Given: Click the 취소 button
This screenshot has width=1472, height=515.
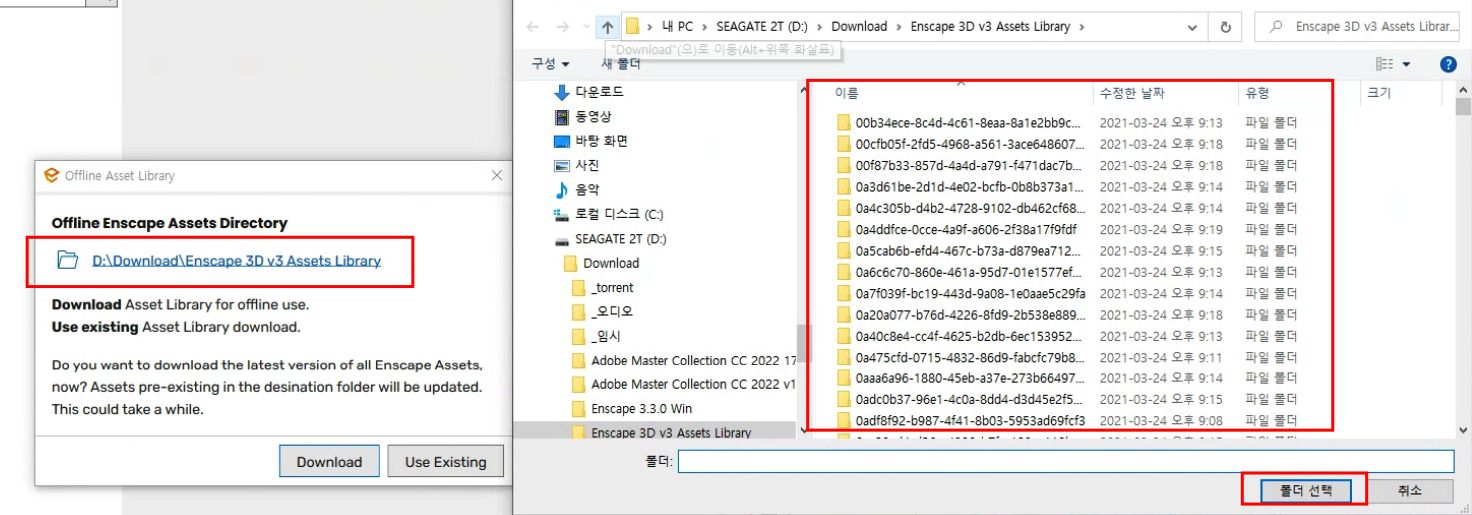Looking at the screenshot, I should click(x=1409, y=491).
